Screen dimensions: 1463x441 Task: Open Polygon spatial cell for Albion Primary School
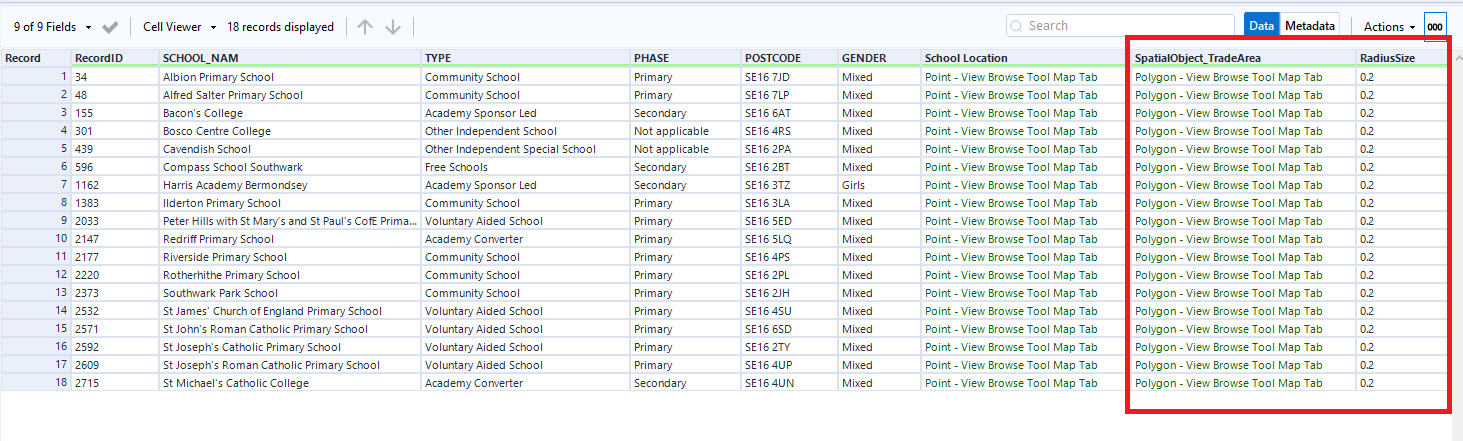click(1228, 77)
